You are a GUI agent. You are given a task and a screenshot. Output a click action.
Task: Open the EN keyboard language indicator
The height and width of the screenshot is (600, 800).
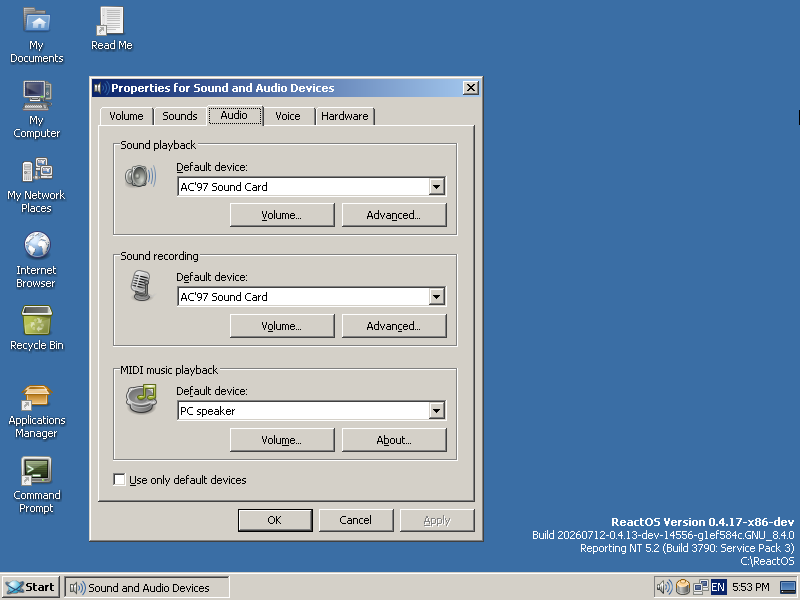point(718,587)
